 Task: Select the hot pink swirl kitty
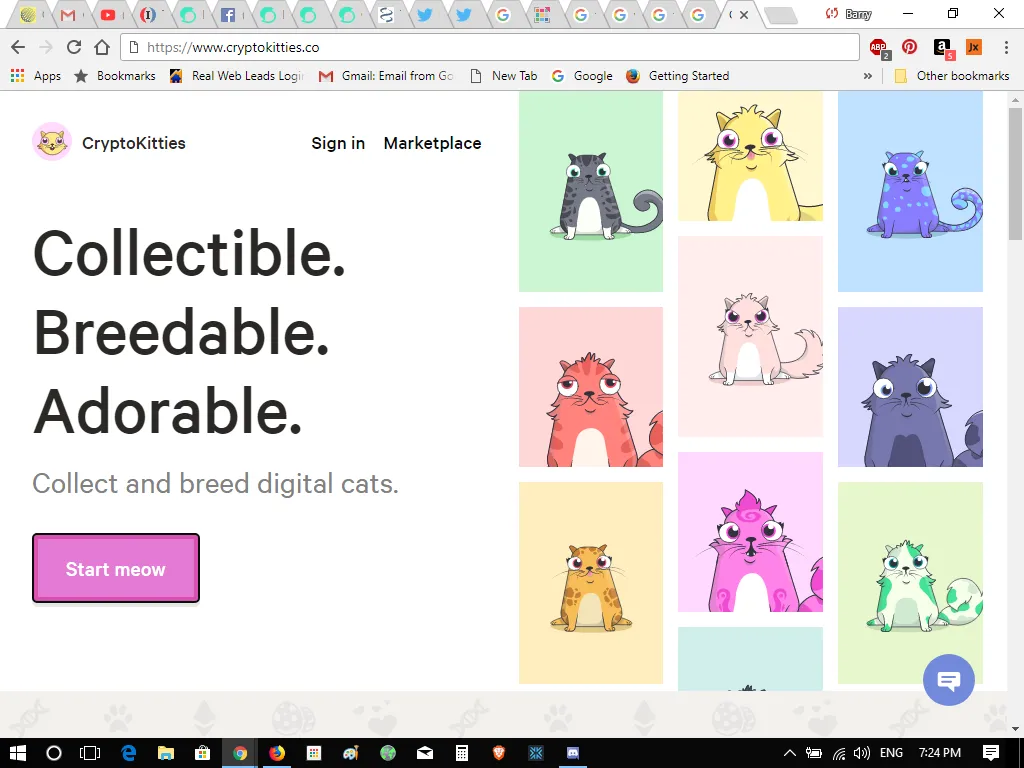(x=750, y=532)
